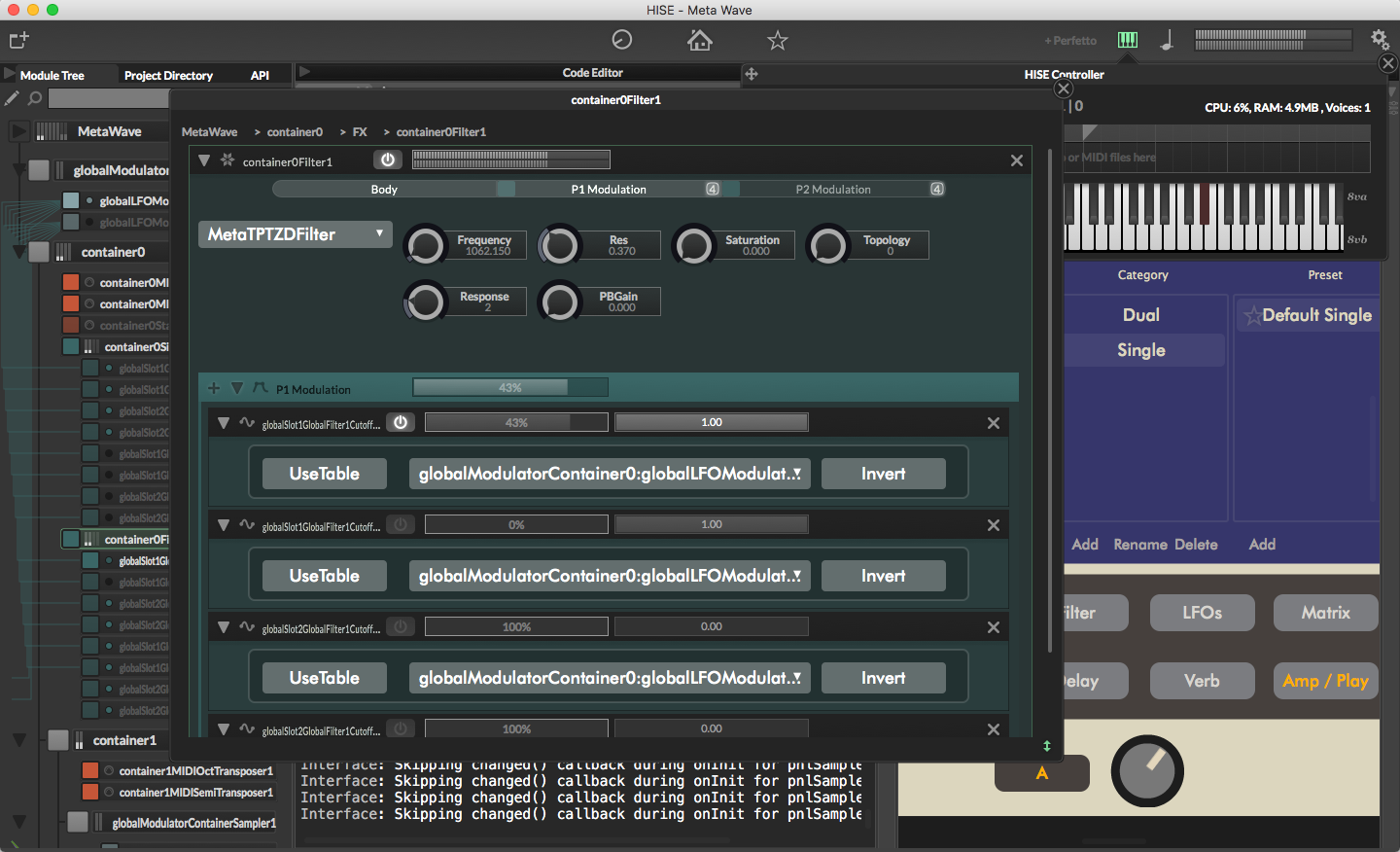Click the P1 Modulation 43% intensity slider

510,387
